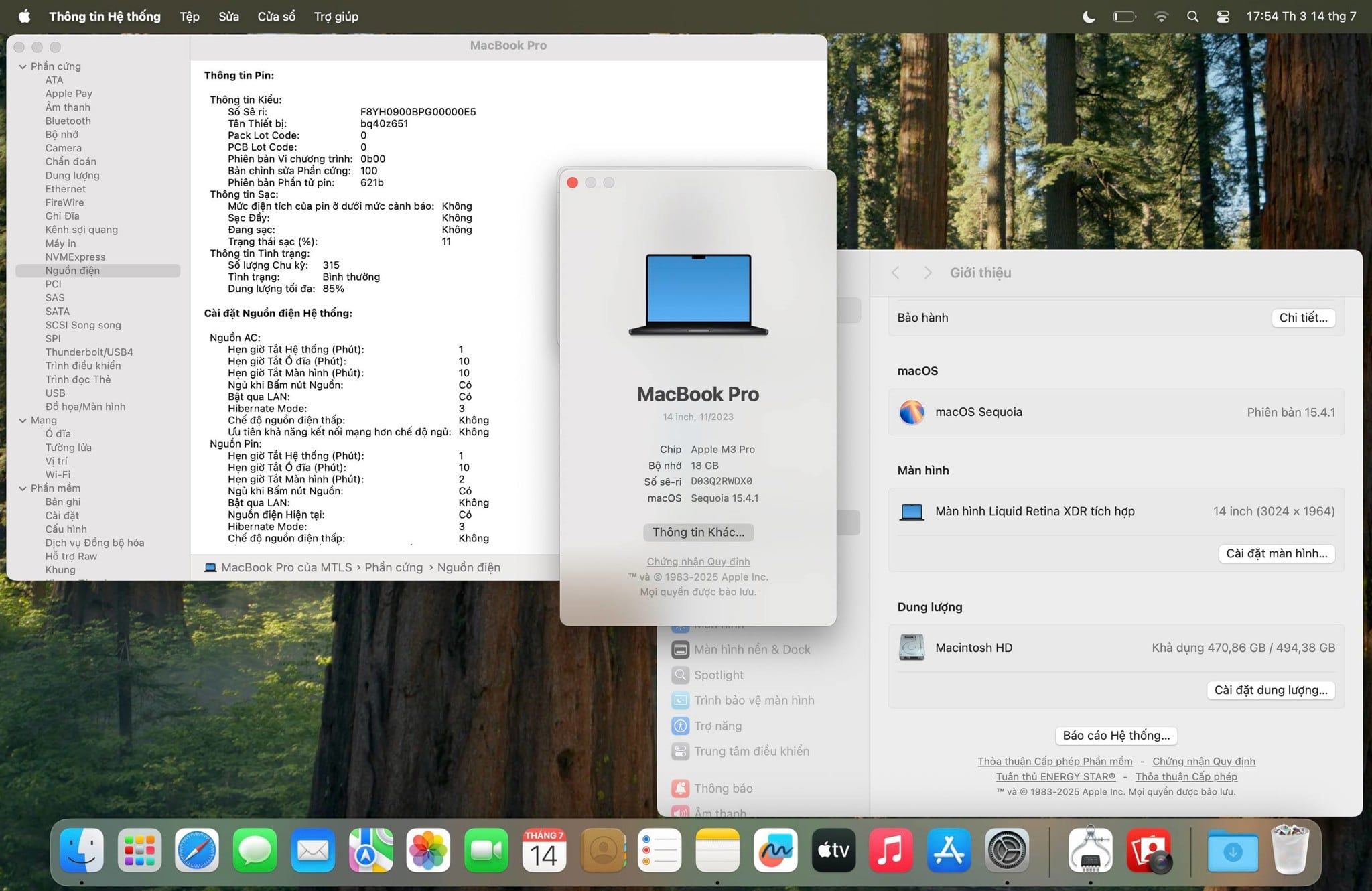Open the Downloads folder in the Dock
The width and height of the screenshot is (1372, 891).
point(1233,850)
